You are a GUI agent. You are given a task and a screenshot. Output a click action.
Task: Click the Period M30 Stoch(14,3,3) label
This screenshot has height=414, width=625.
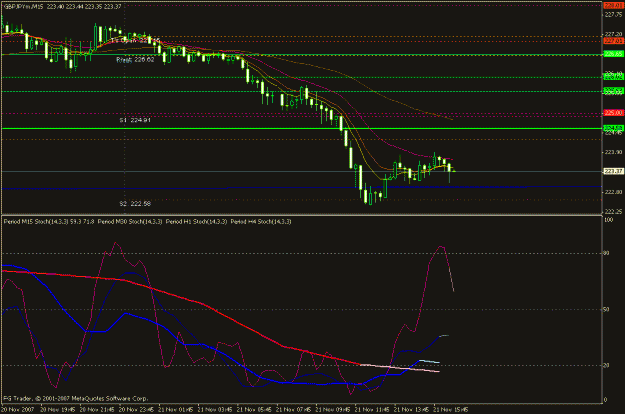(x=130, y=222)
